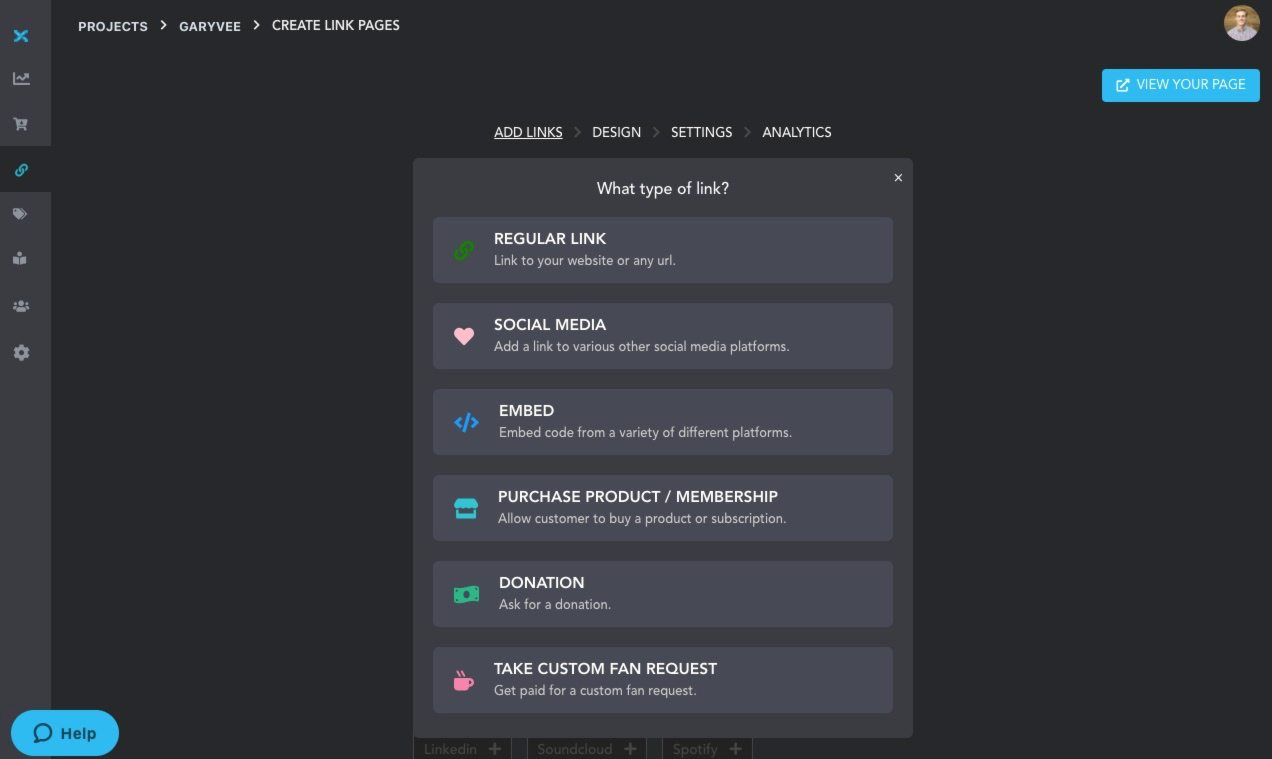The width and height of the screenshot is (1272, 759).
Task: Select the link icon in the sidebar
Action: (x=21, y=170)
